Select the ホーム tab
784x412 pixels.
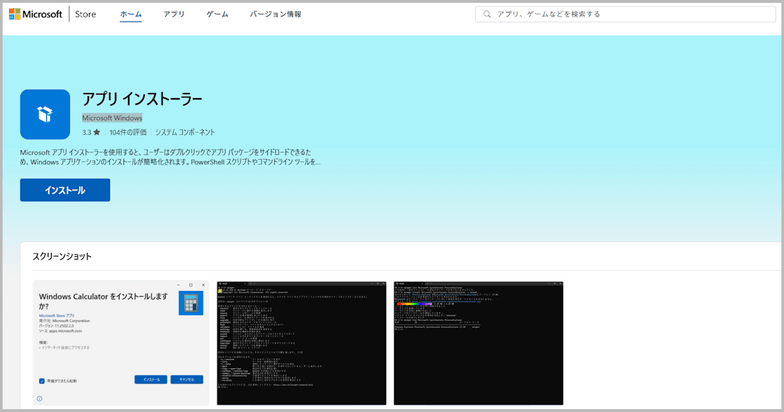(x=130, y=14)
